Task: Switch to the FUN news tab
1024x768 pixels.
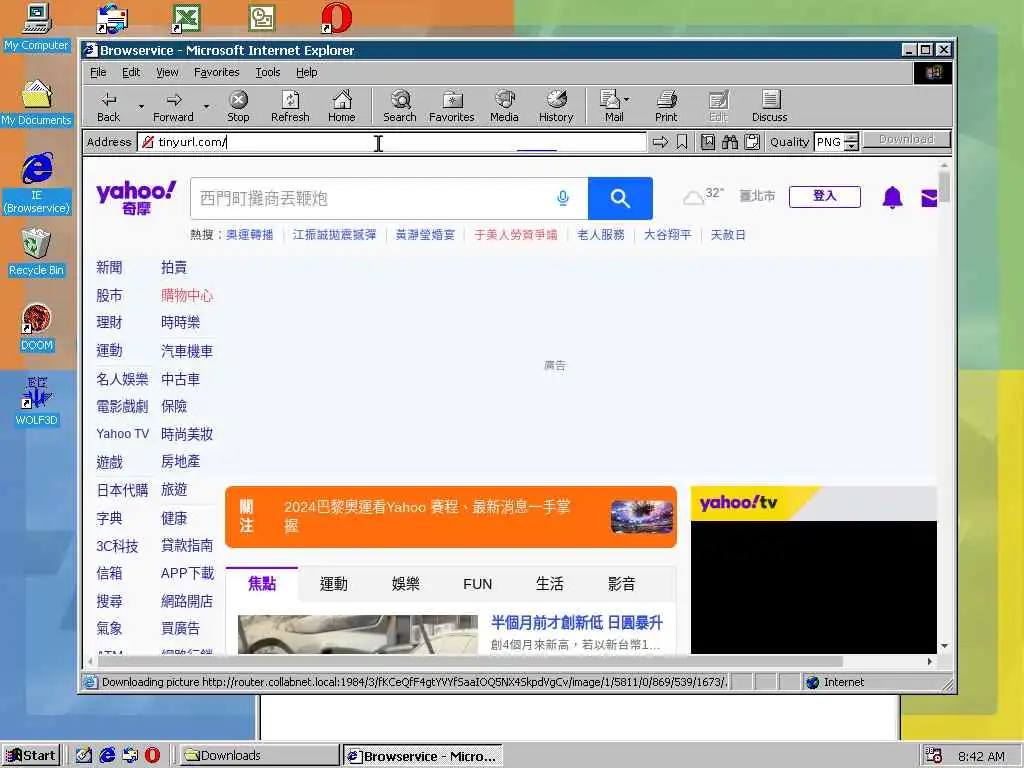Action: (477, 583)
